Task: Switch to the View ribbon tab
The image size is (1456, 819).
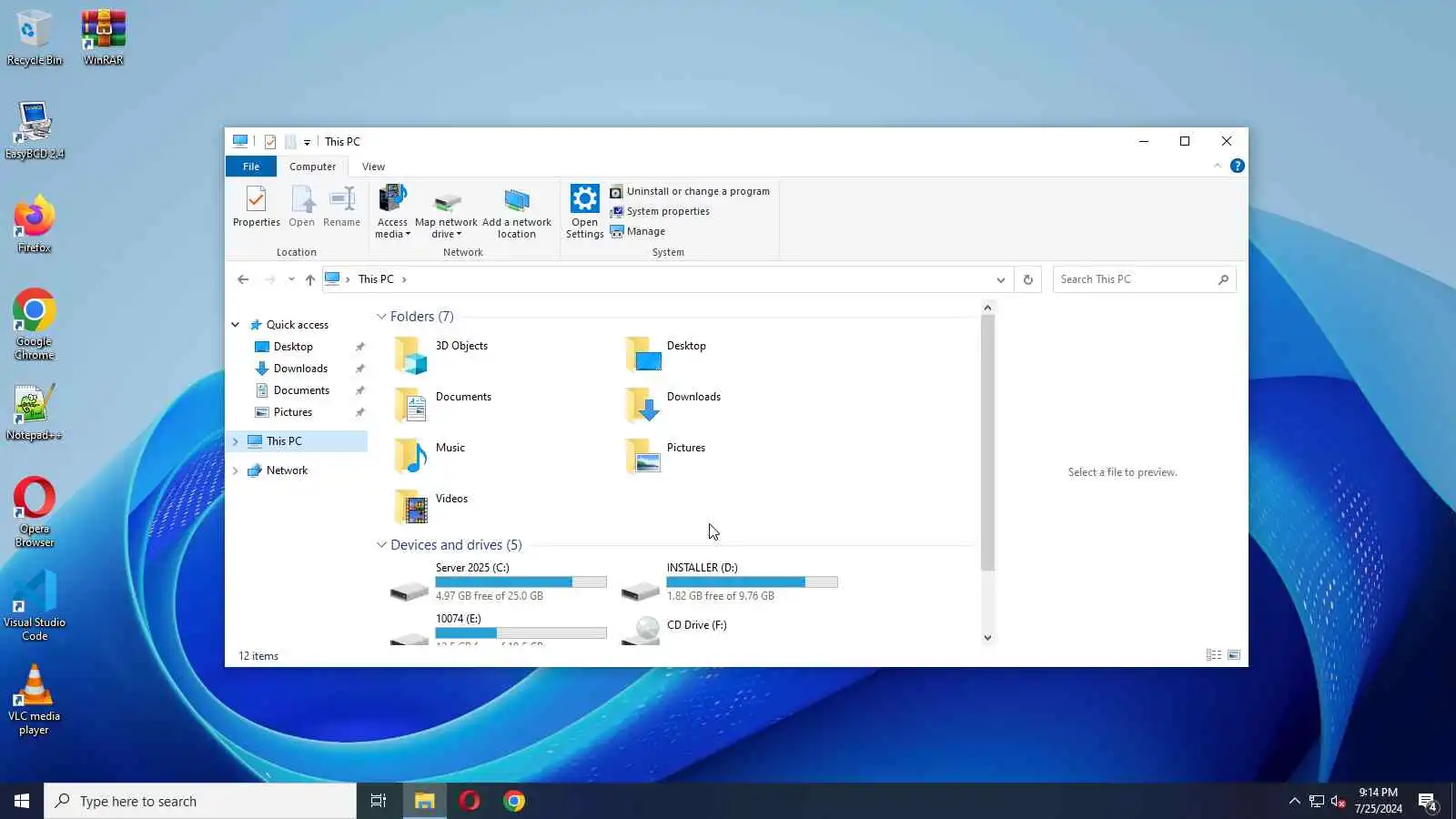Action: (373, 167)
